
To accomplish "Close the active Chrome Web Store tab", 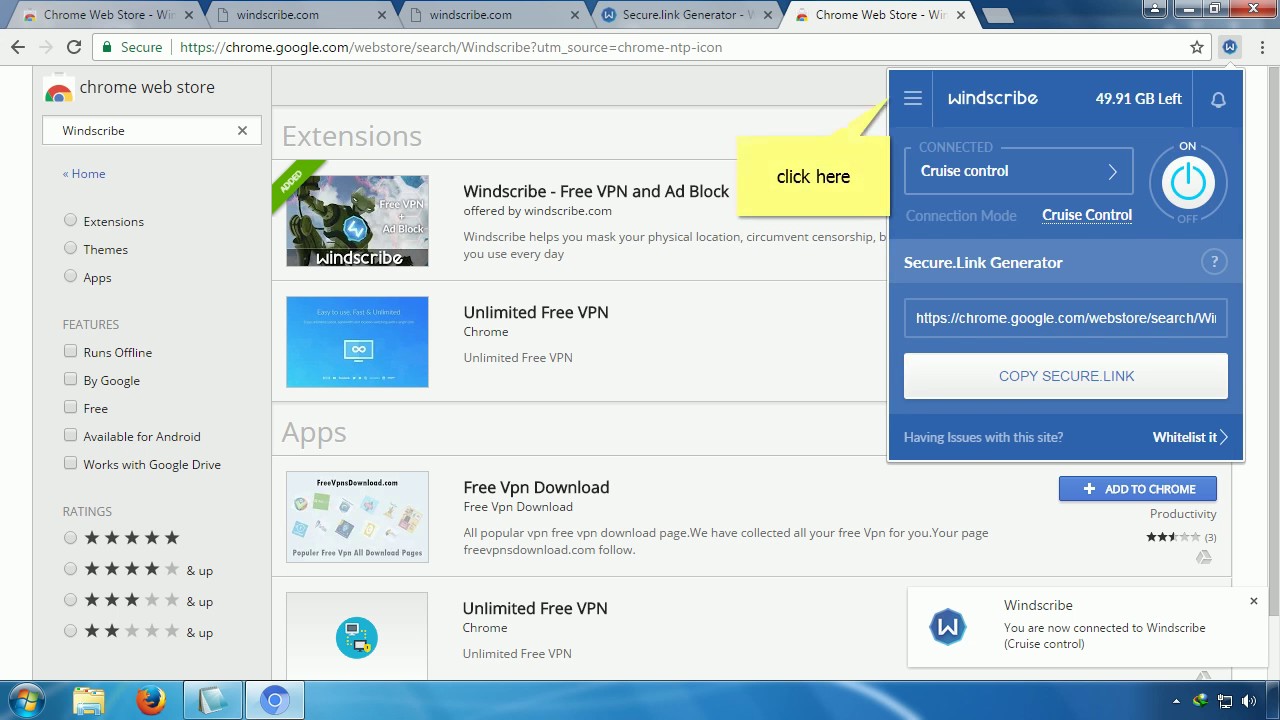I will tap(959, 15).
